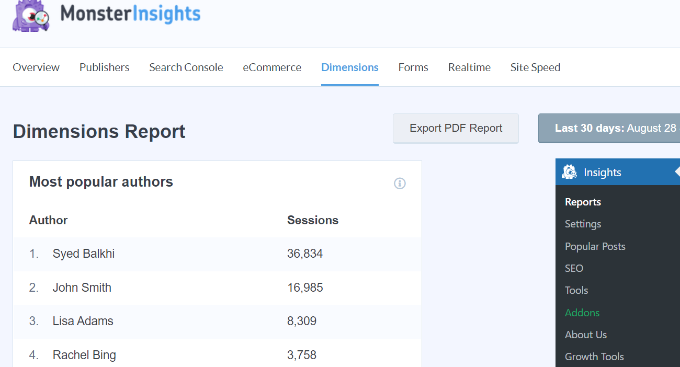
Task: Open the Forms tab
Action: coord(413,67)
